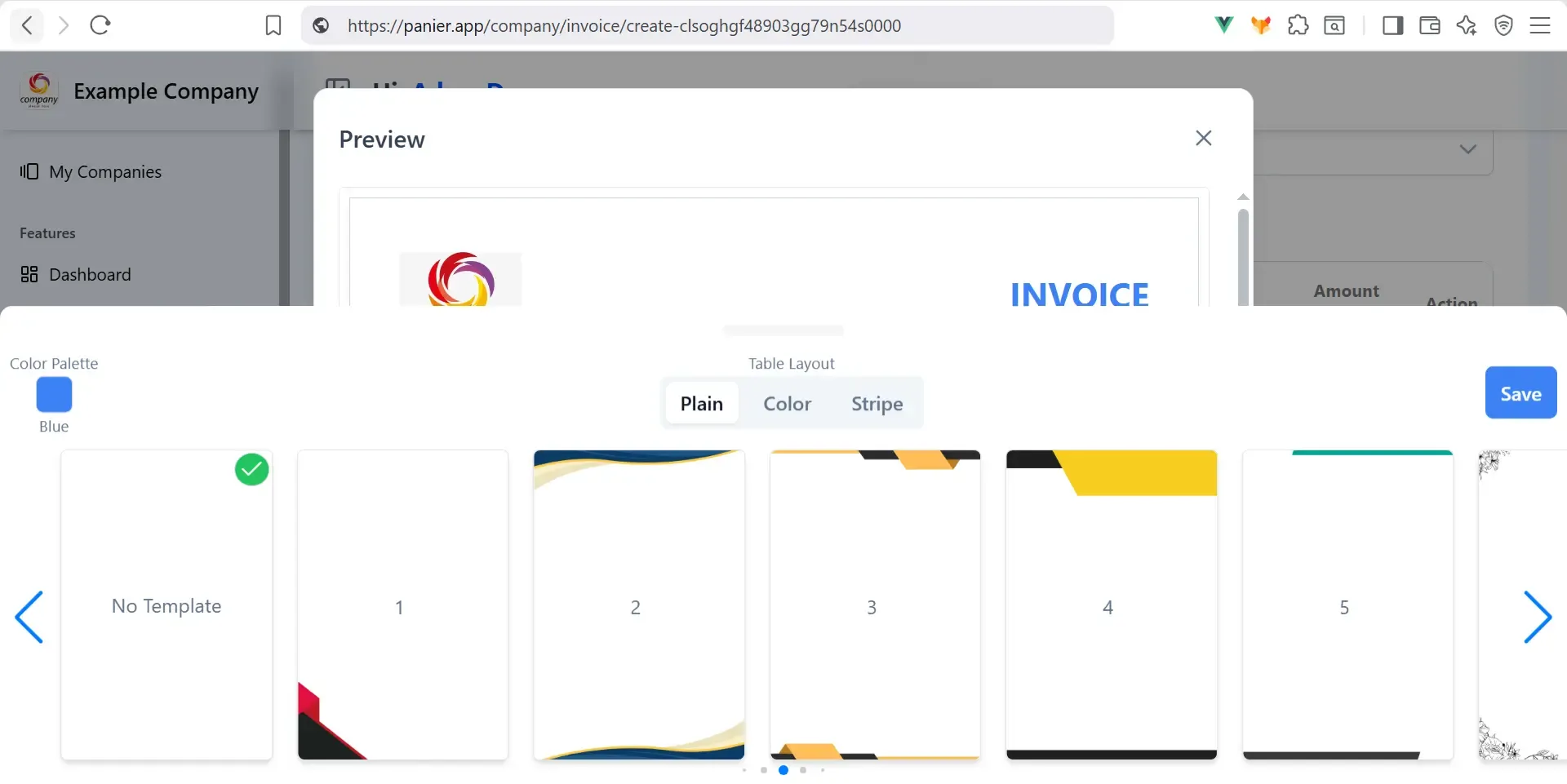Open the green V extension icon
The width and height of the screenshot is (1567, 784).
pos(1223,25)
